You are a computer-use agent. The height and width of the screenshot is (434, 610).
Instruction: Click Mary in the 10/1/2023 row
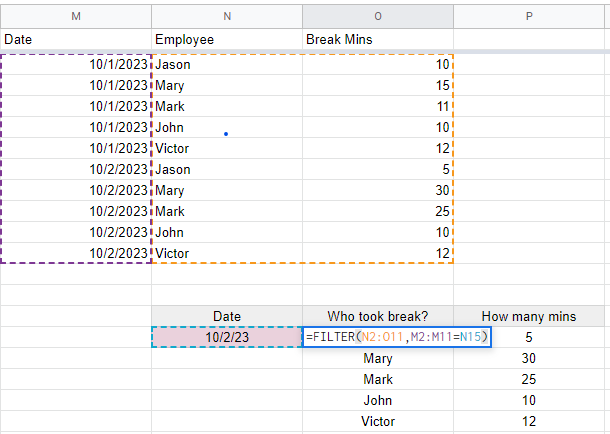[227, 85]
